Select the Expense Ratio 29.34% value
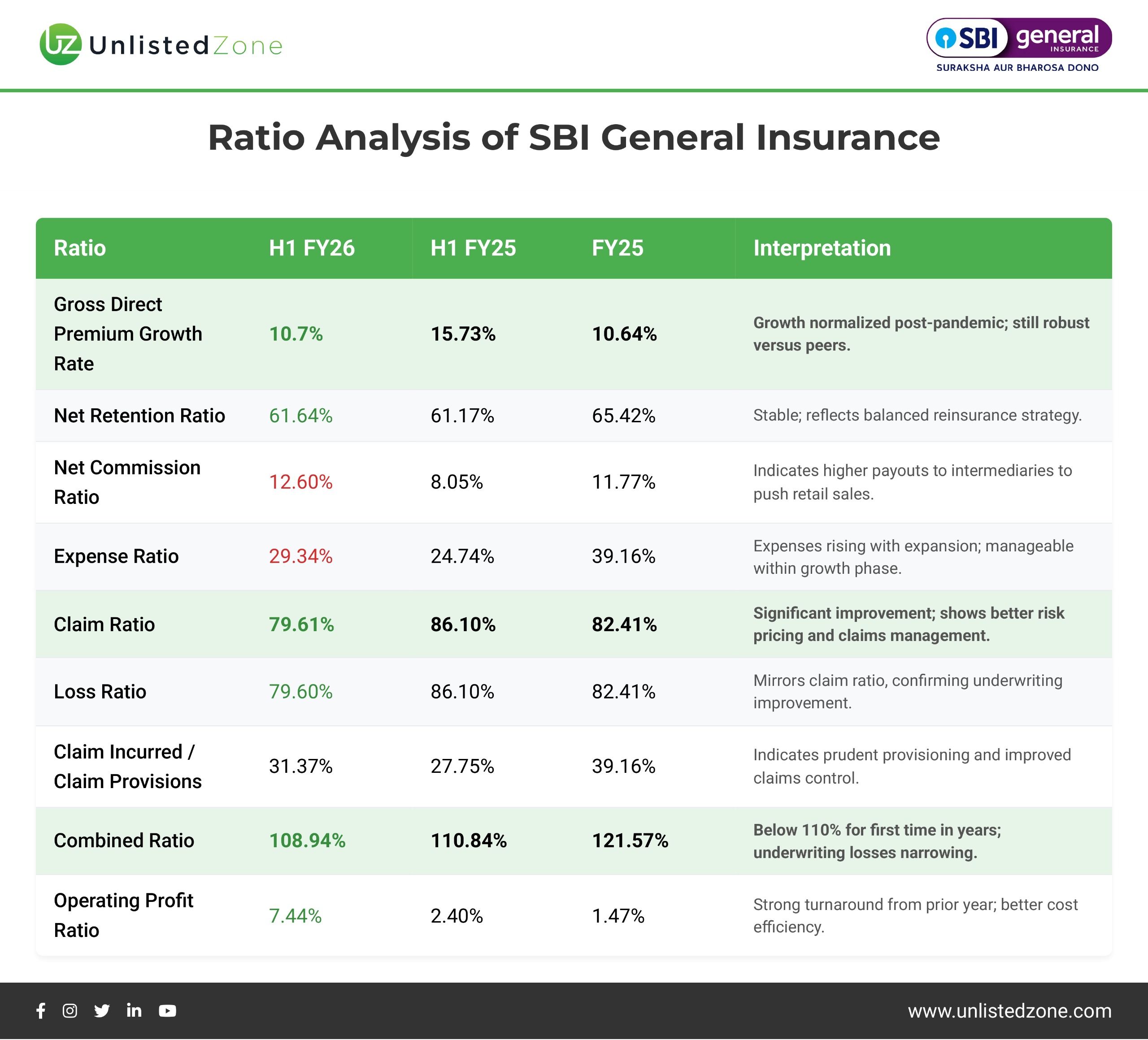This screenshot has height=1040, width=1148. tap(300, 556)
